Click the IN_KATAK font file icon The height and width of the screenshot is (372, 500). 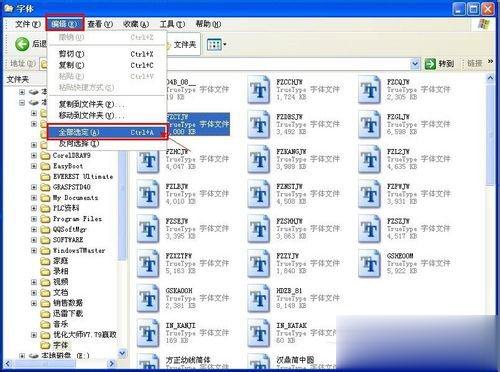(259, 333)
